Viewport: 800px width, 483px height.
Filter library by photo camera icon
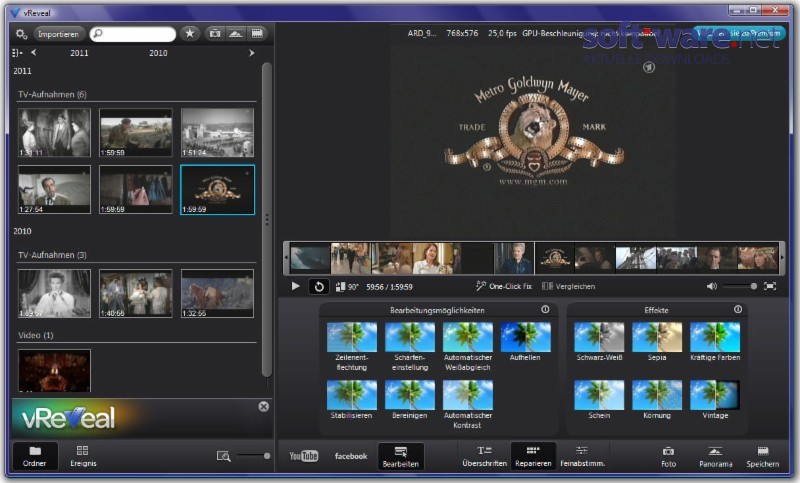coord(215,34)
